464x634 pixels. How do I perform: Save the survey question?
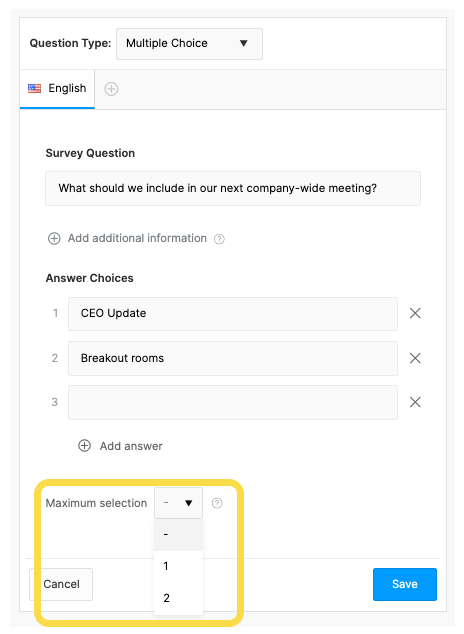tap(405, 584)
